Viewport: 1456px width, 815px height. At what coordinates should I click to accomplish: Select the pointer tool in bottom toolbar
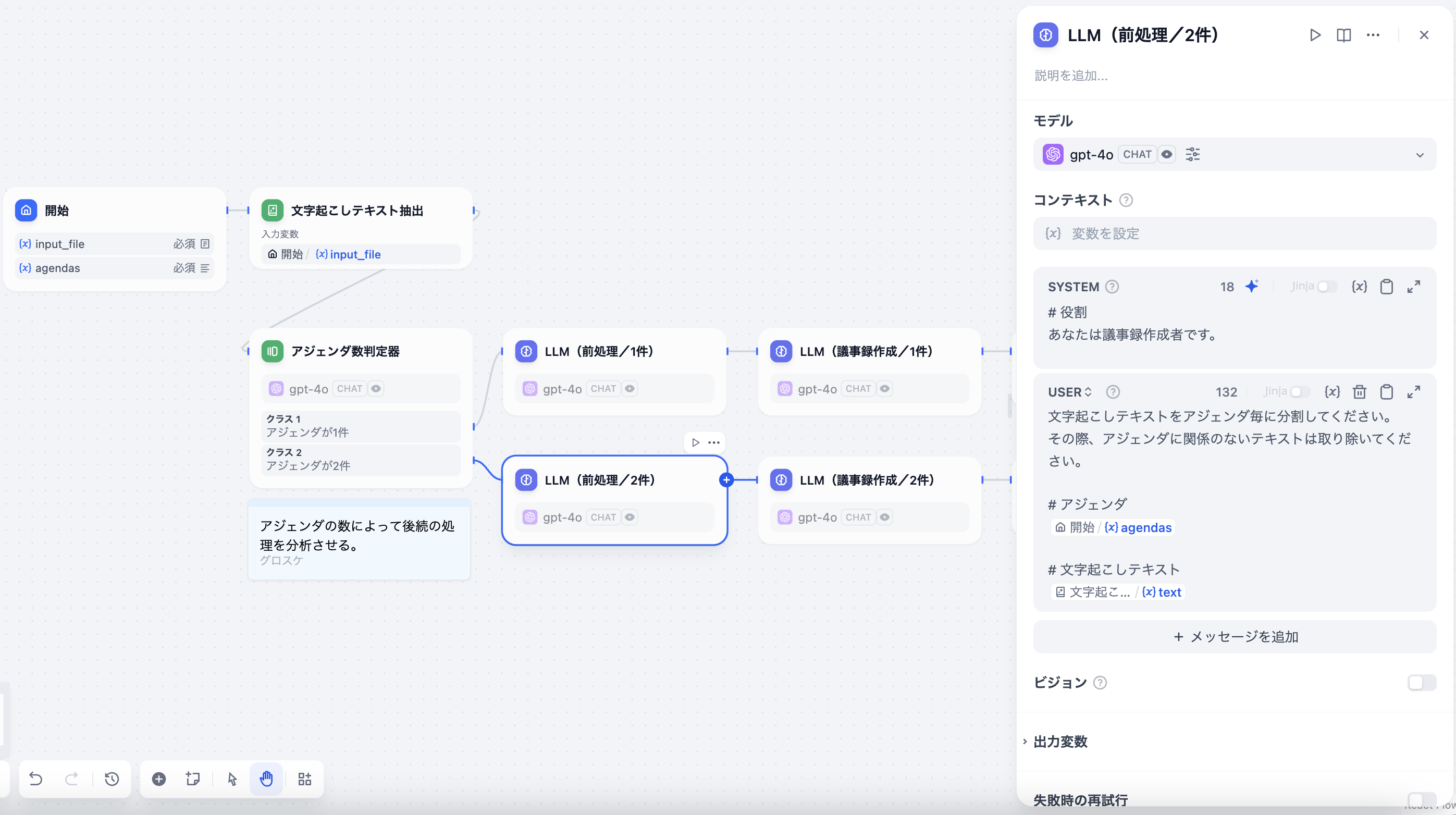click(231, 780)
